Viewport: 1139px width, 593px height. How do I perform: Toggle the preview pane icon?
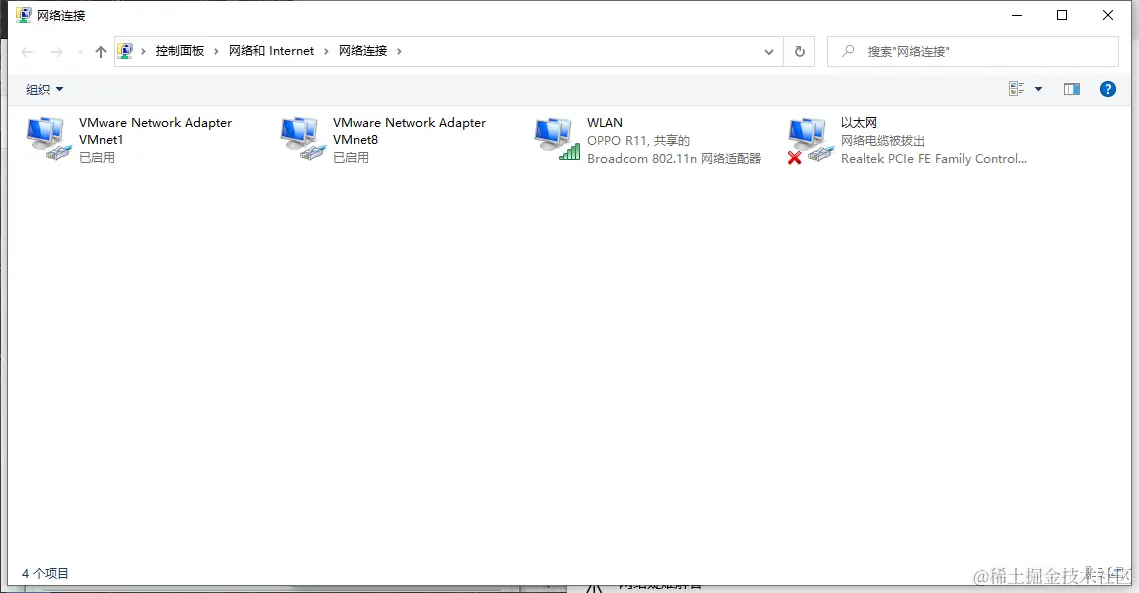point(1071,89)
